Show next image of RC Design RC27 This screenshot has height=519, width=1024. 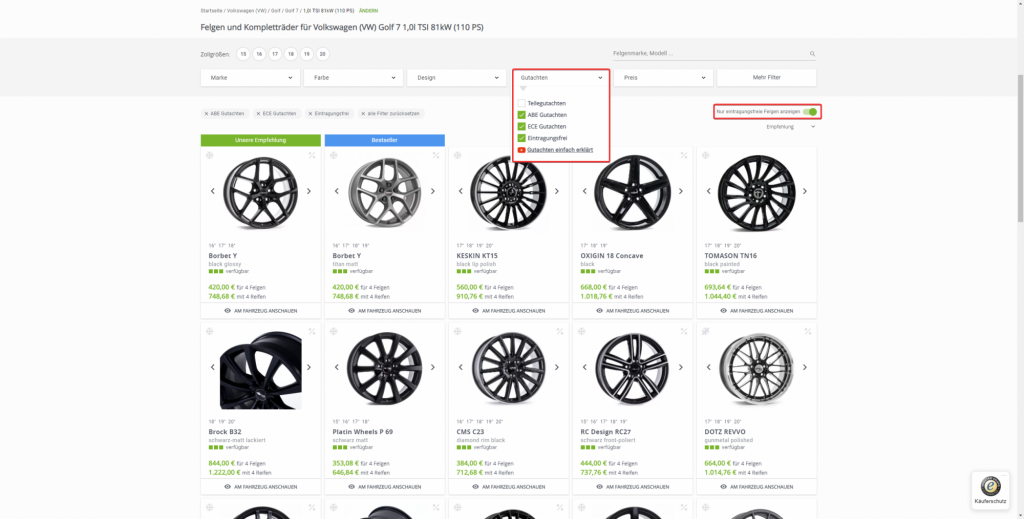pos(680,367)
